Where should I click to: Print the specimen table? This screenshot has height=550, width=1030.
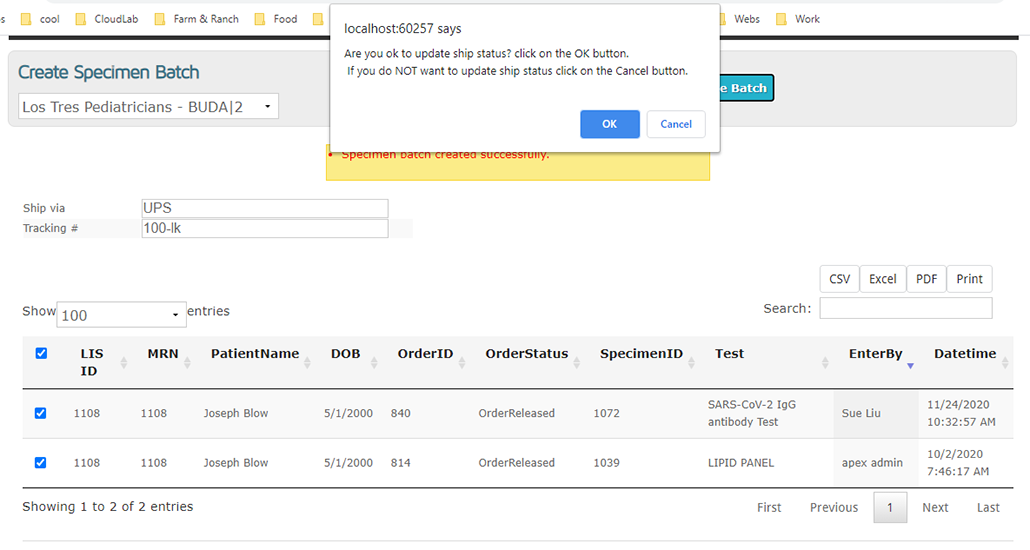(970, 279)
